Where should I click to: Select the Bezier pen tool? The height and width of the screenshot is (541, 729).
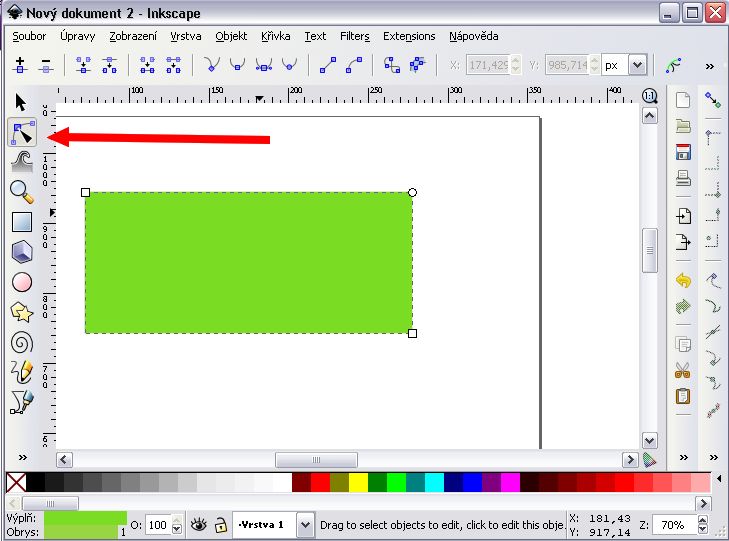tap(22, 402)
